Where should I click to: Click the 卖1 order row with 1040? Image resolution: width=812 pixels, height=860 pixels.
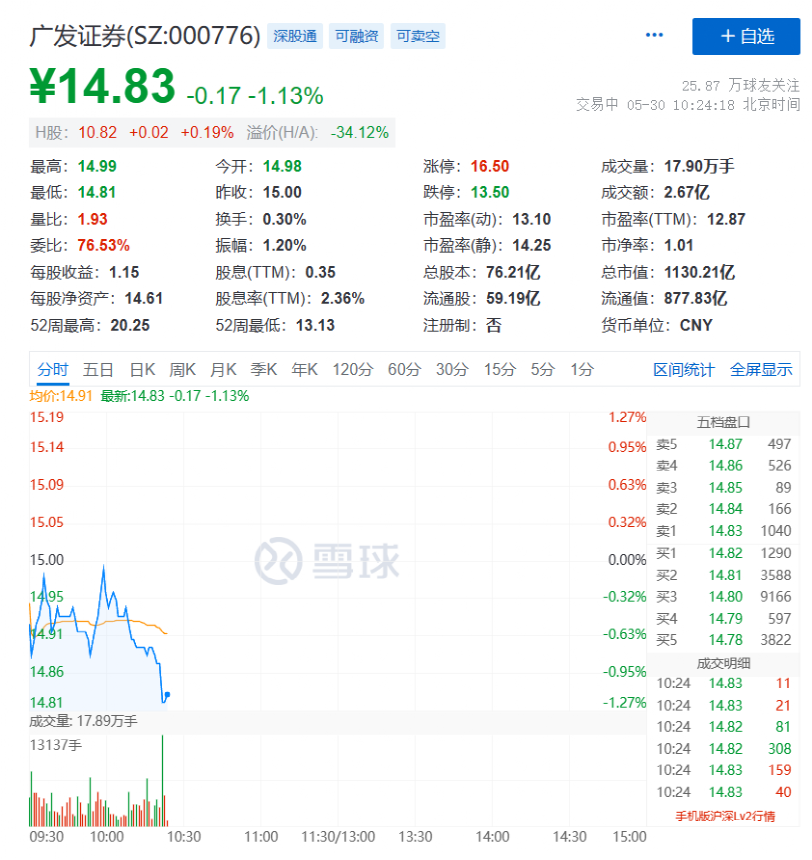pyautogui.click(x=724, y=531)
